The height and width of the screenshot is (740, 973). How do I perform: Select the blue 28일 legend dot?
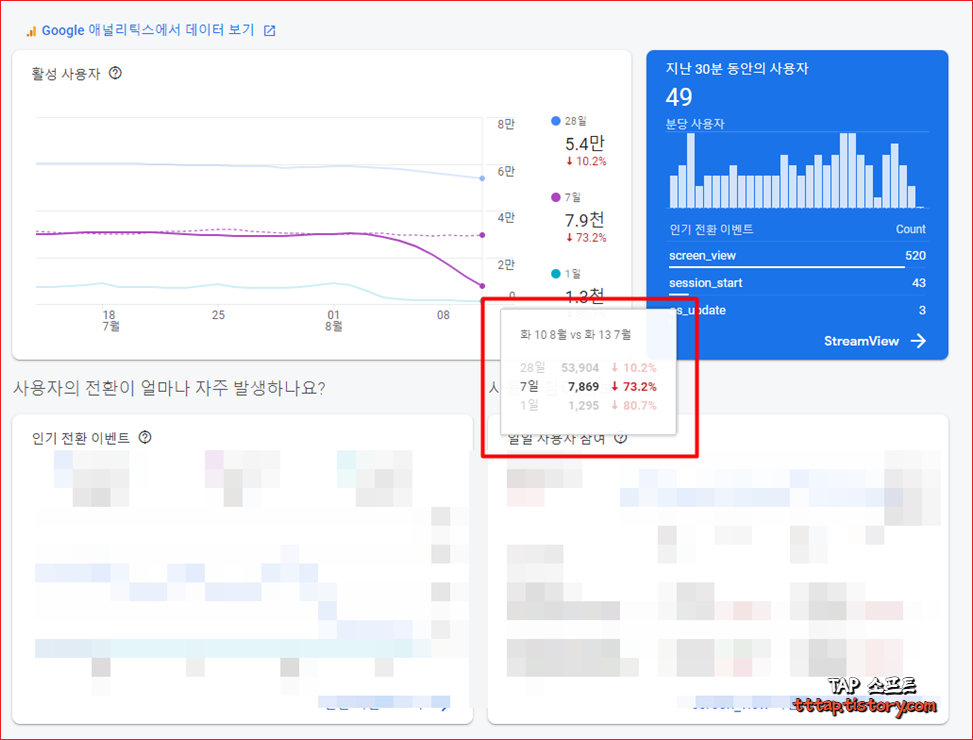(x=555, y=121)
